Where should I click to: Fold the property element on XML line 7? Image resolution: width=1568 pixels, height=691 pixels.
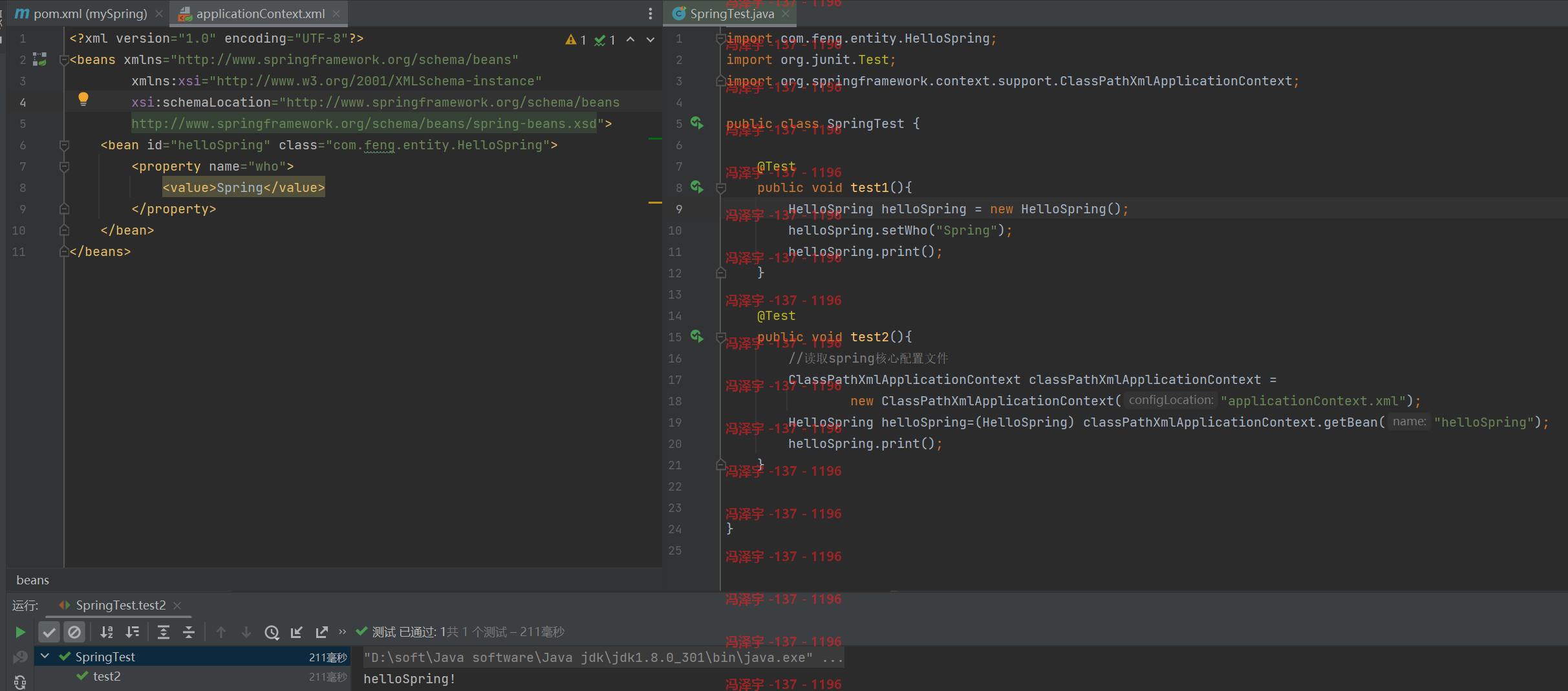point(64,167)
